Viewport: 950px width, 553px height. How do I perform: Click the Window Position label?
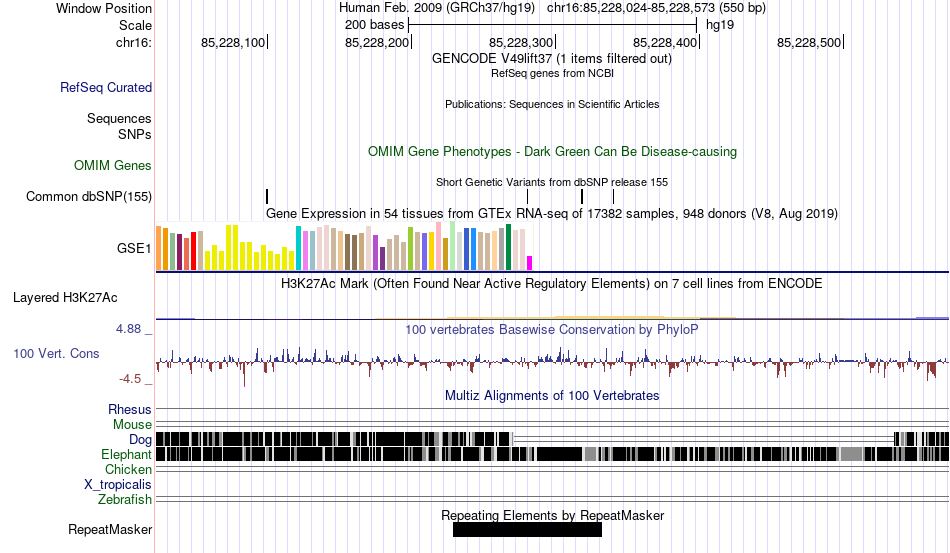pos(104,8)
